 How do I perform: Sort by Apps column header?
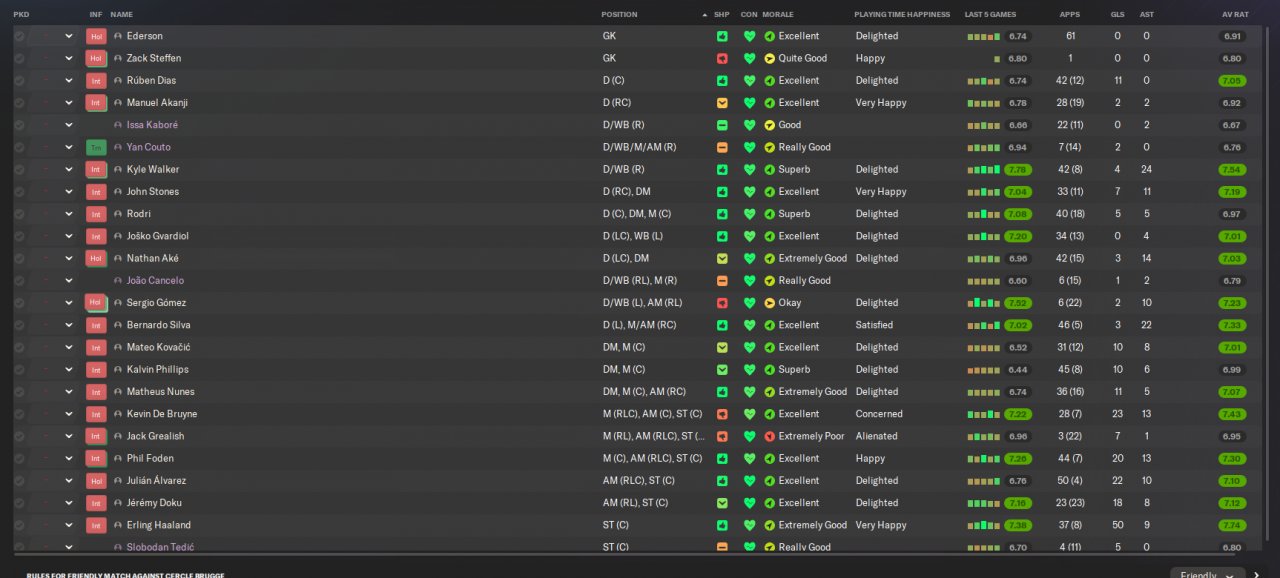(x=1069, y=15)
